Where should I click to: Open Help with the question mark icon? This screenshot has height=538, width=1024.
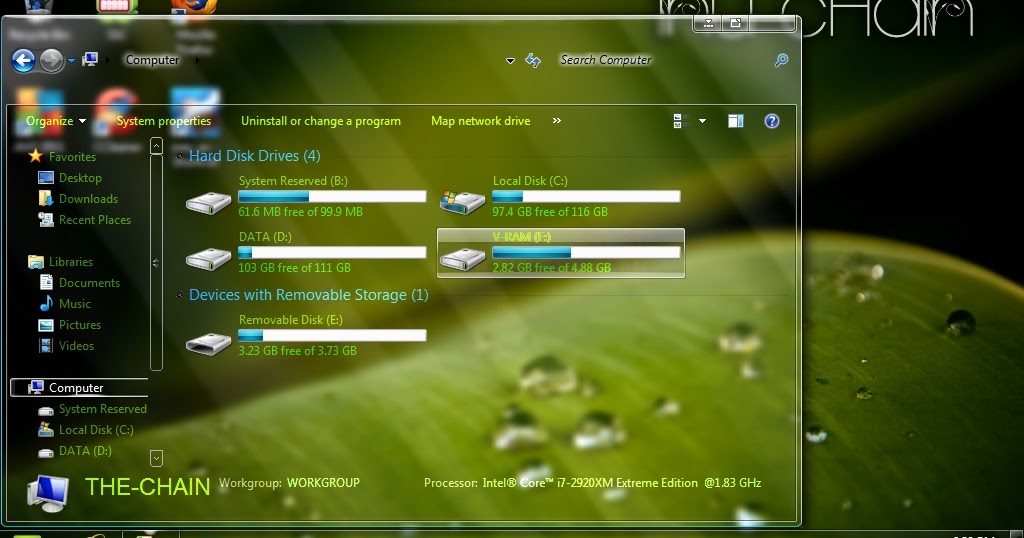click(771, 121)
